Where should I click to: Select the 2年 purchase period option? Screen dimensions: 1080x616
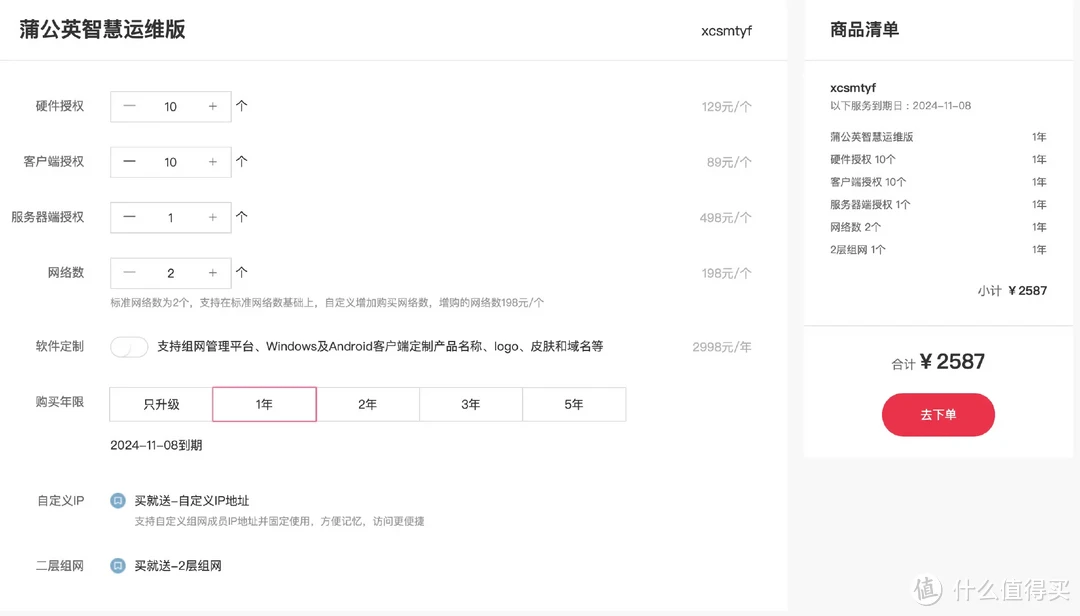tap(368, 404)
